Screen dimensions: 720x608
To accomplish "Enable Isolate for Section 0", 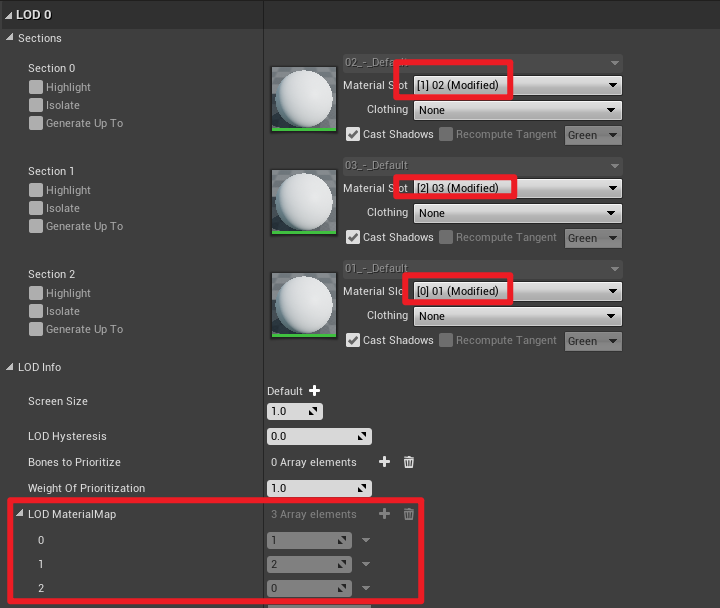I will (36, 105).
